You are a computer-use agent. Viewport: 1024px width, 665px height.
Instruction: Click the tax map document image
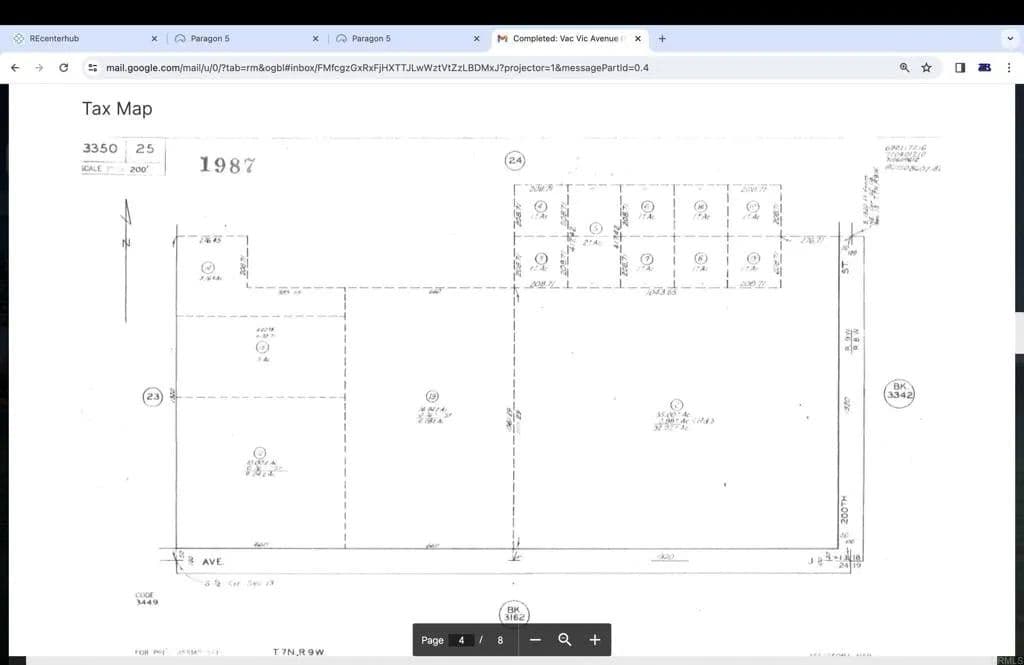coord(510,390)
